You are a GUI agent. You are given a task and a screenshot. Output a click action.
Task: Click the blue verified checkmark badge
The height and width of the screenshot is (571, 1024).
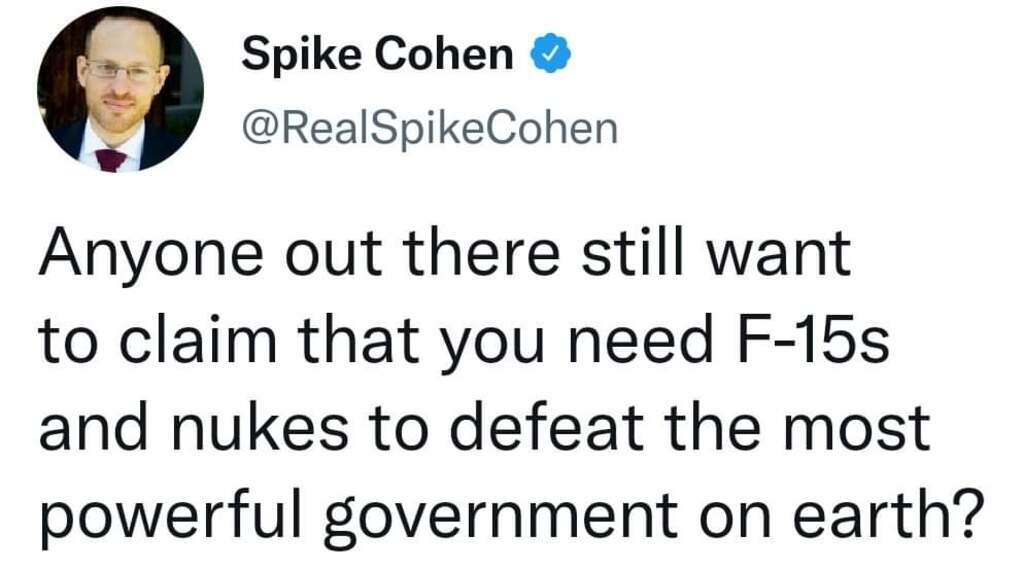click(549, 57)
